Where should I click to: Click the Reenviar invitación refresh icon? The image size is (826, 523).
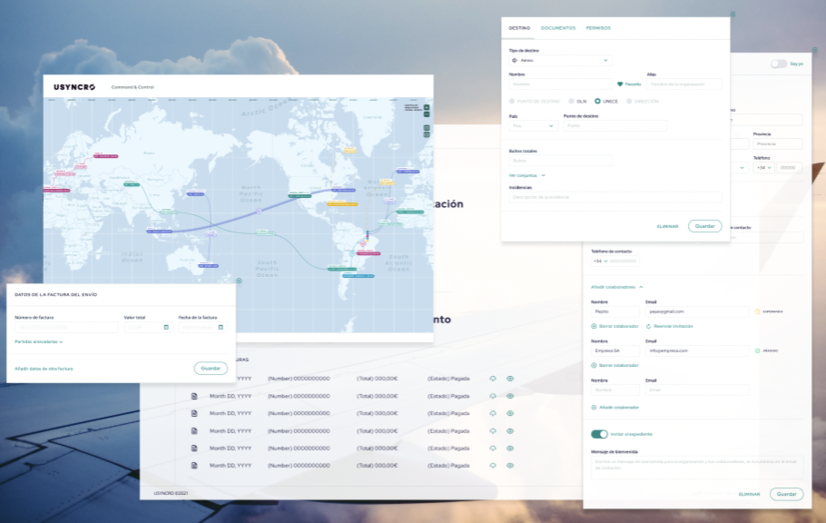coord(649,326)
